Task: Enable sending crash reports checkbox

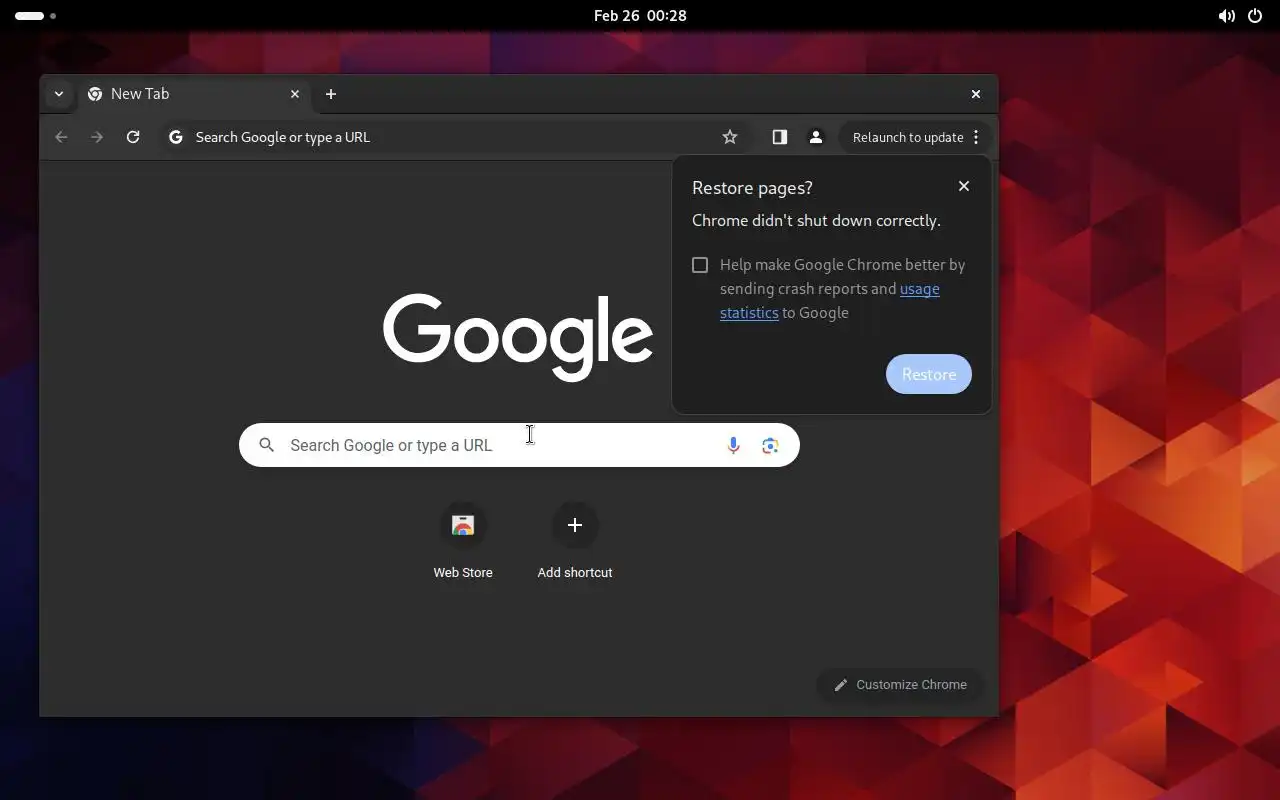Action: [x=700, y=265]
